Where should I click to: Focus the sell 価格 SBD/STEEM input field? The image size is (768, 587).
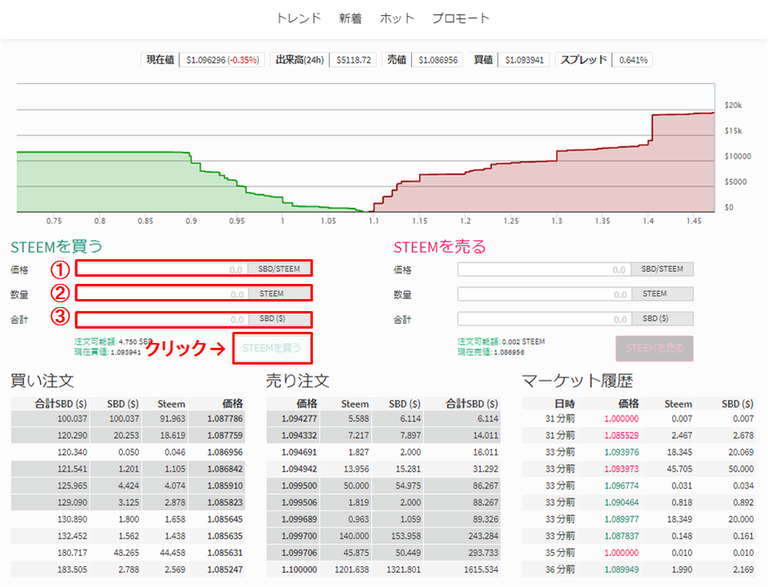(x=546, y=269)
